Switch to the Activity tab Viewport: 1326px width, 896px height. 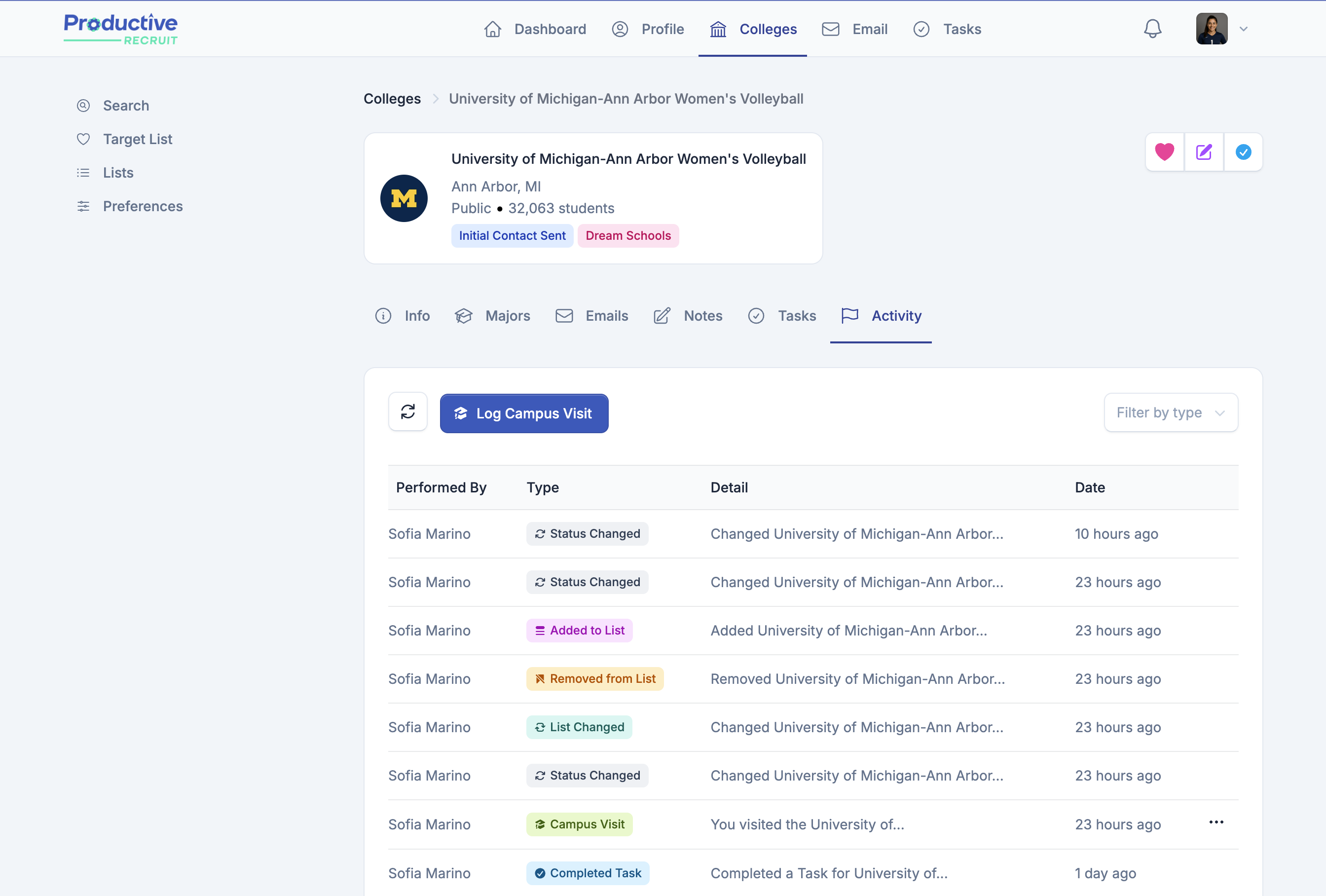pyautogui.click(x=881, y=316)
